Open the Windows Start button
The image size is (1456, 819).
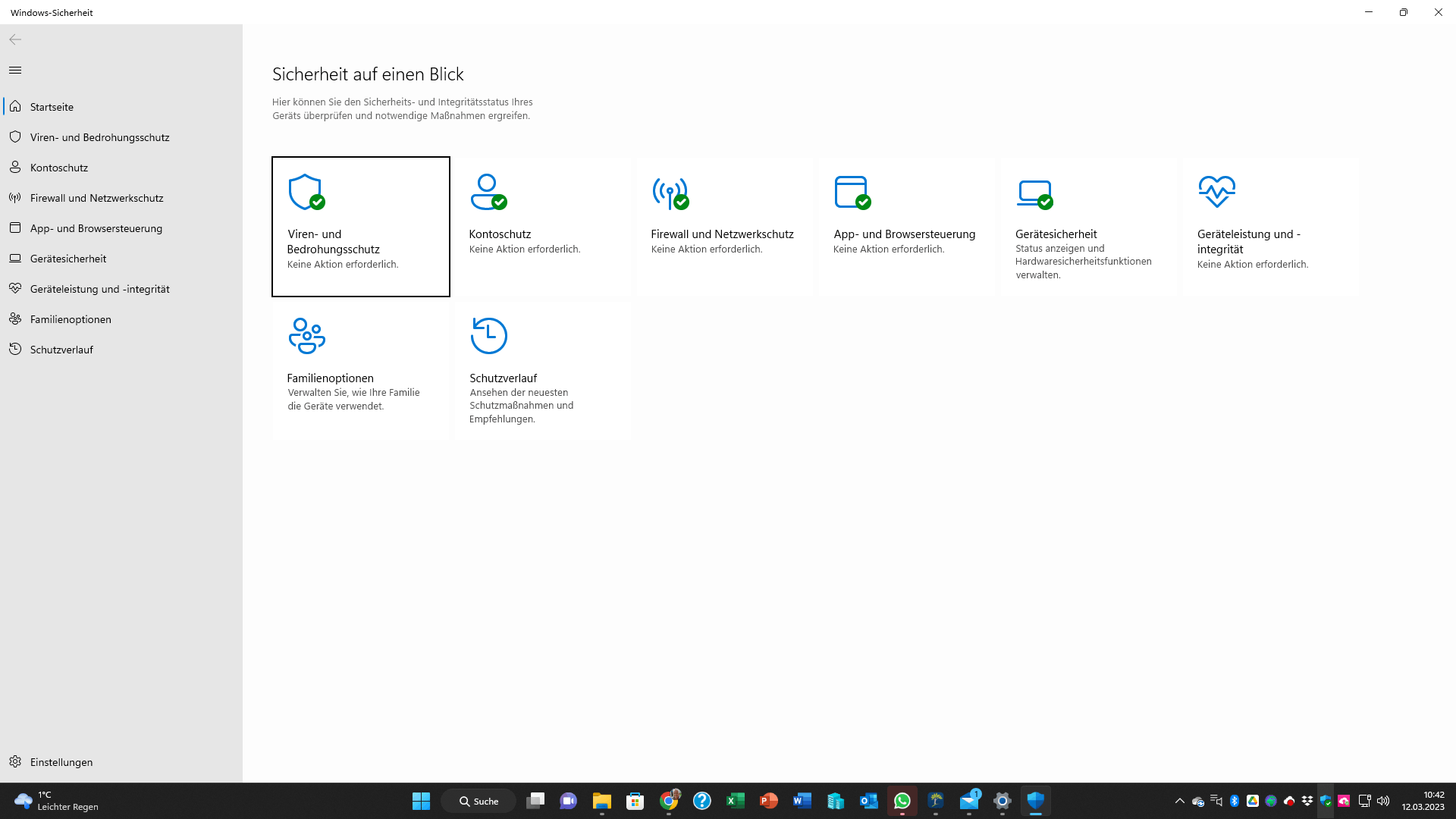(x=421, y=801)
